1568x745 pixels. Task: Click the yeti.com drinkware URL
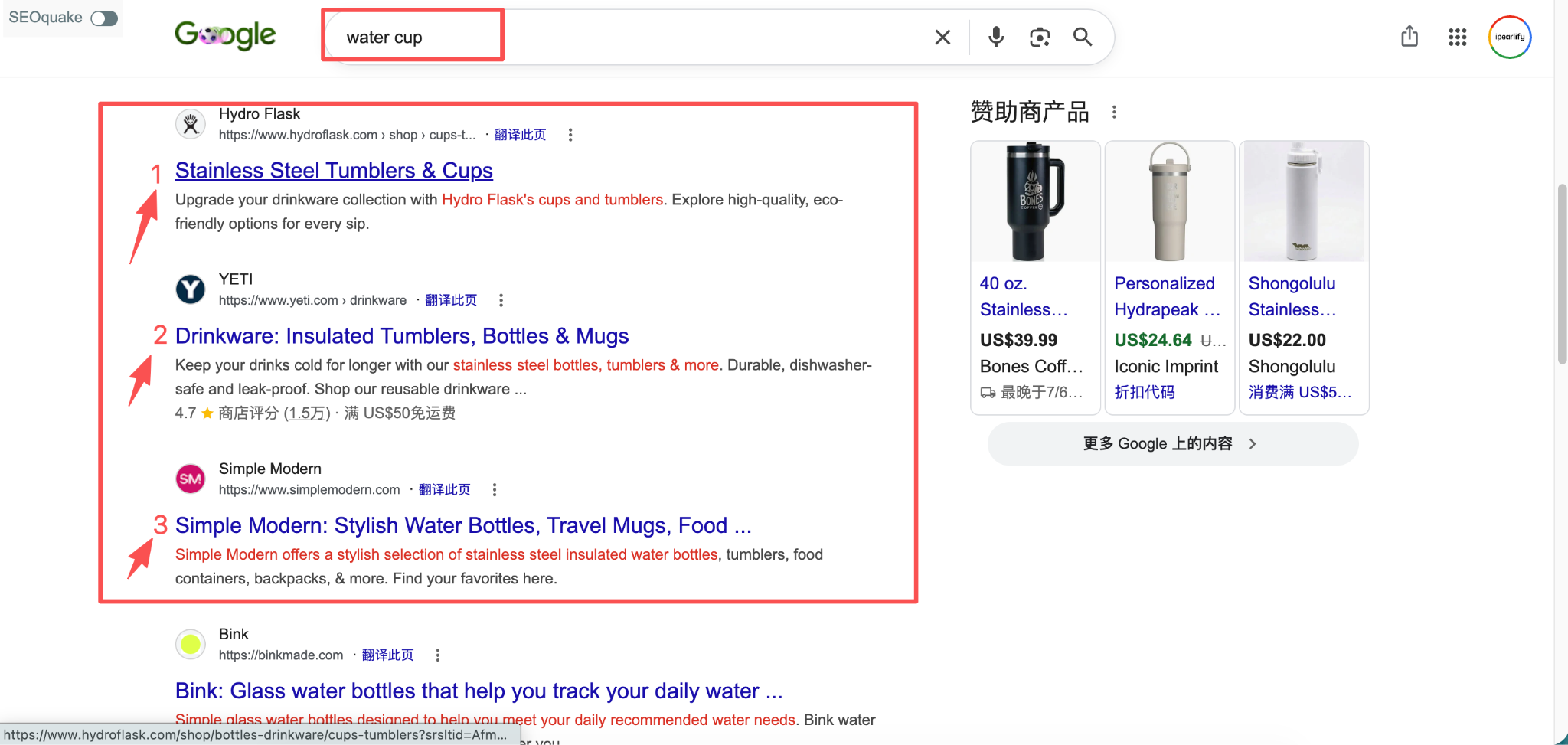312,300
